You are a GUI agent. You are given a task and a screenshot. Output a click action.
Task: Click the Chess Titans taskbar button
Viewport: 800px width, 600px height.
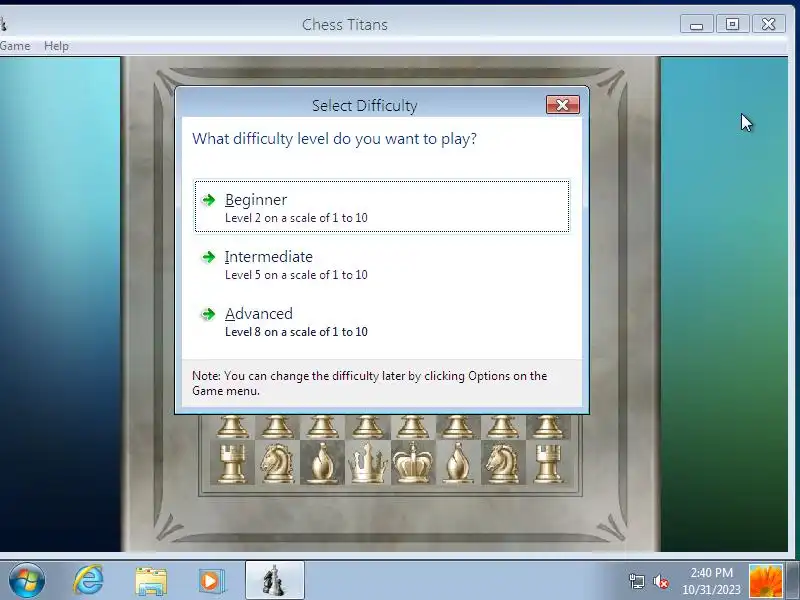tap(274, 581)
